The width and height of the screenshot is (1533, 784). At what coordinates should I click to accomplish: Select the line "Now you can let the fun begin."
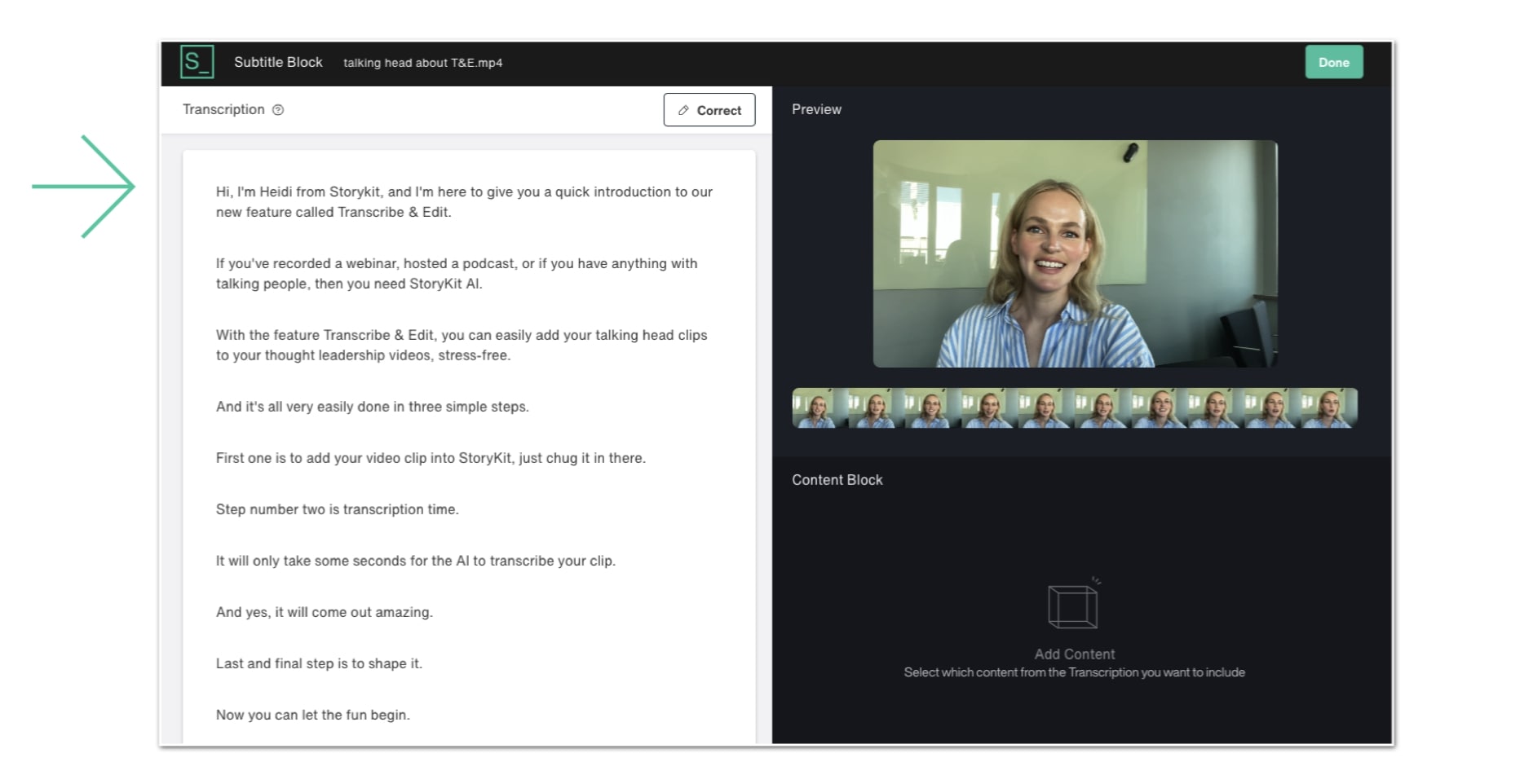click(x=313, y=715)
